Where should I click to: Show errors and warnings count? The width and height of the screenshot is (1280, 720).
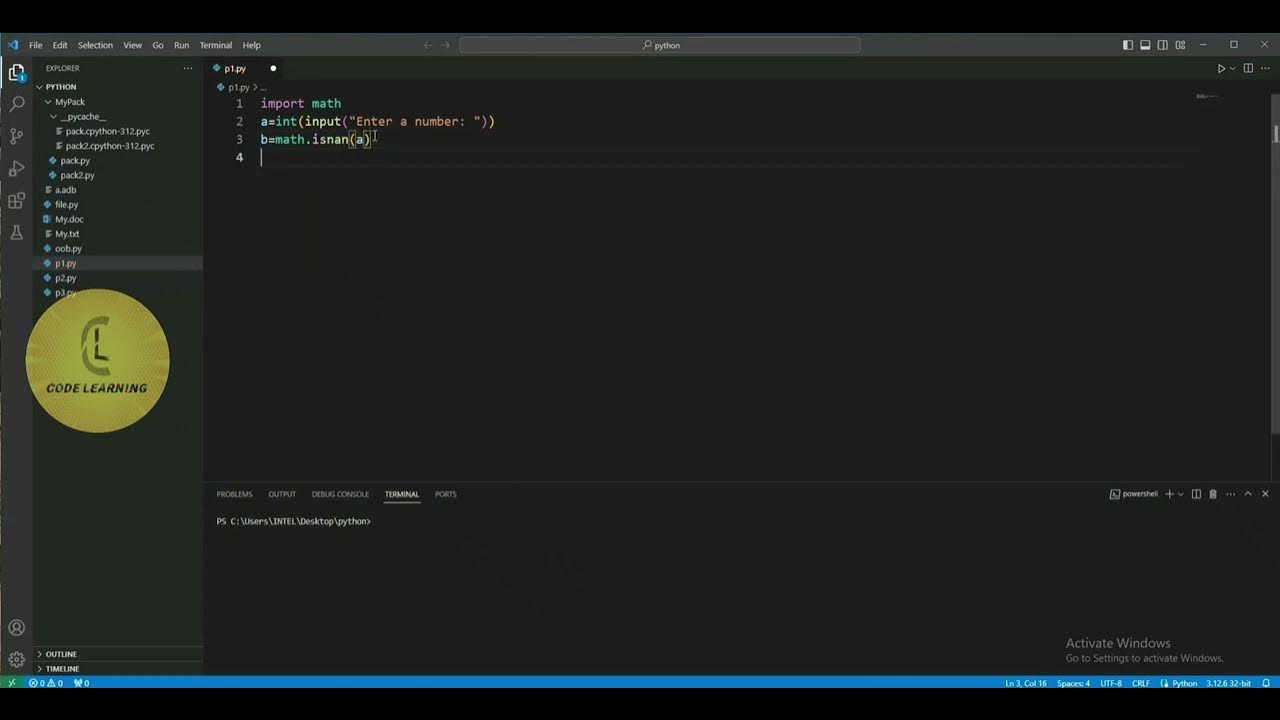tap(46, 683)
